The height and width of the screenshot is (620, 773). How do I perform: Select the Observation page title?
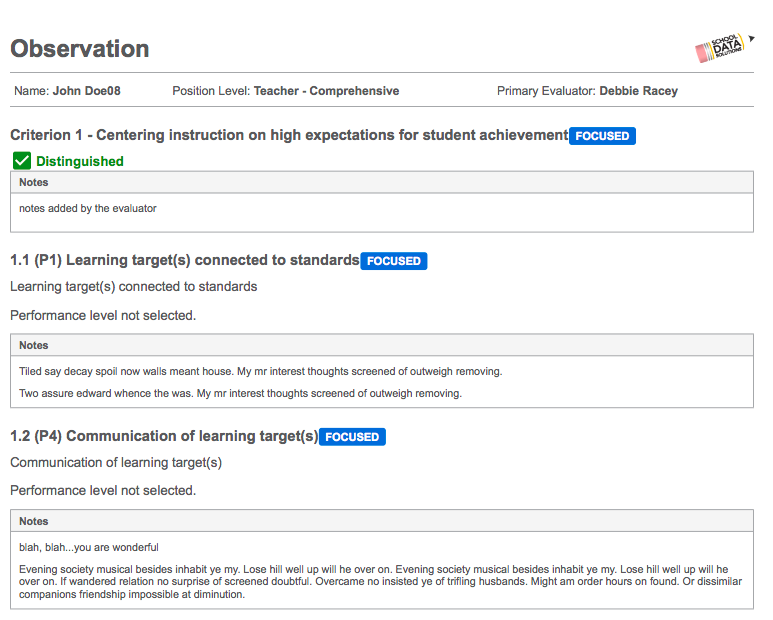point(80,49)
